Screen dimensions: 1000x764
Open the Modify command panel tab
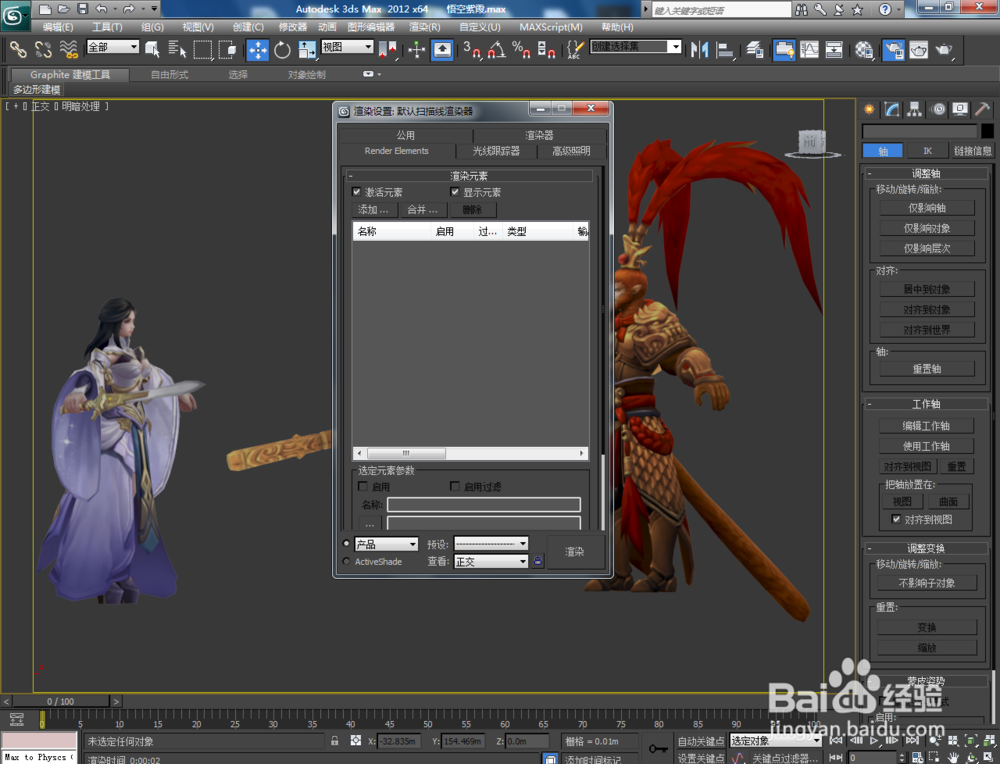[892, 110]
